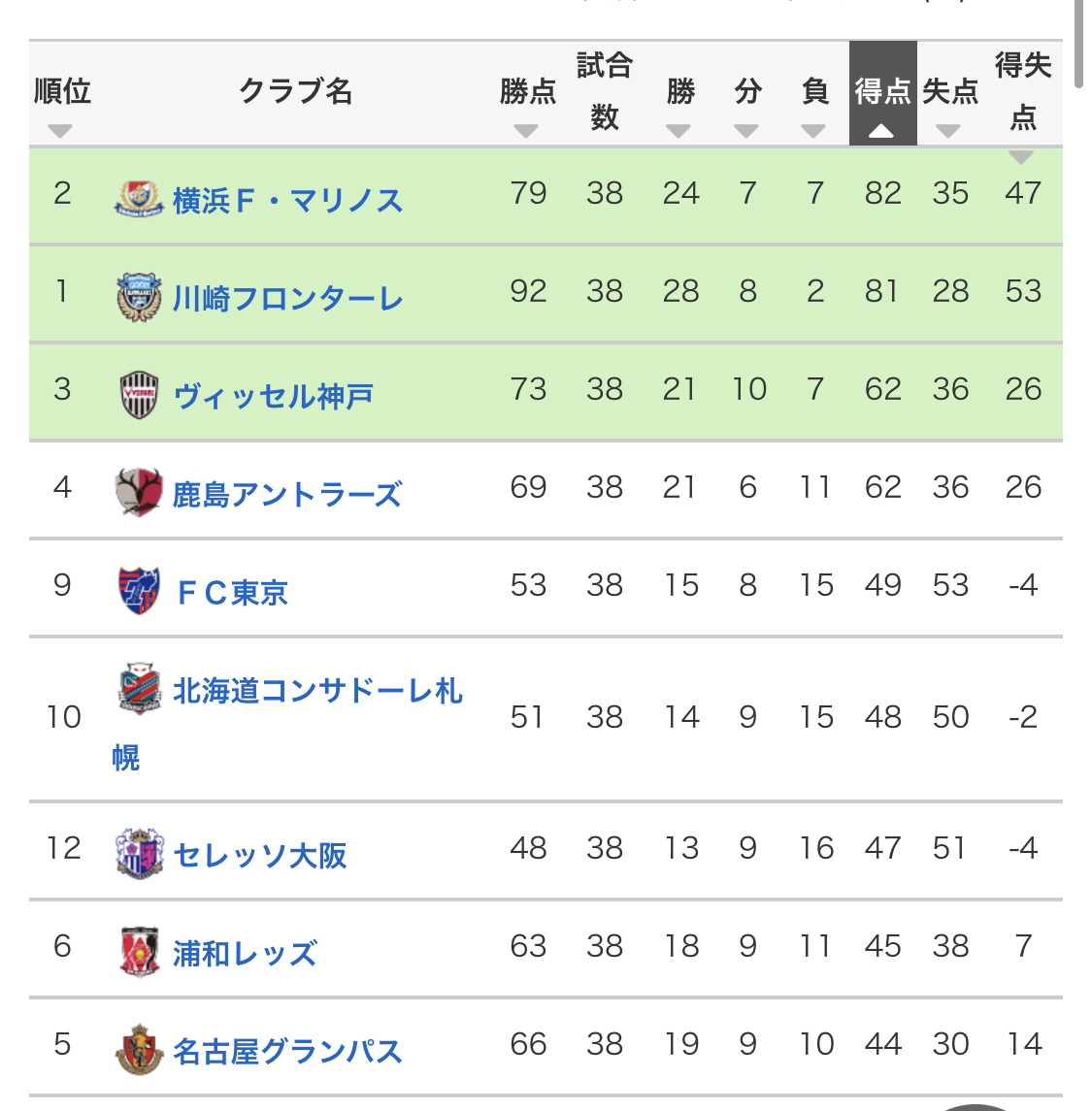
Task: Click the Consadole Sapporo crest icon
Action: pos(139,689)
